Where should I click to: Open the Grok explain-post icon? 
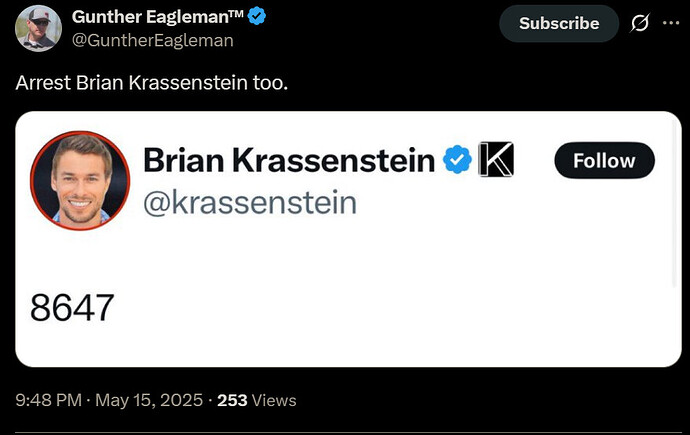pyautogui.click(x=639, y=23)
